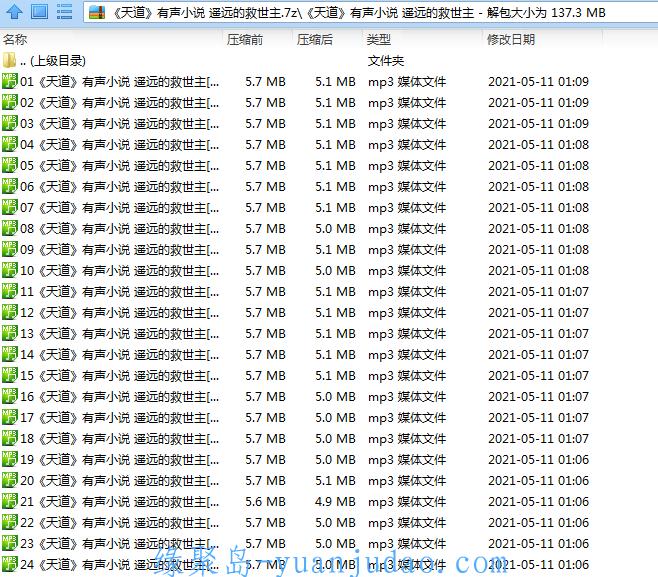Viewport: 658px width, 577px height.
Task: Select the .. (上级目录) row text
Action: point(53,61)
